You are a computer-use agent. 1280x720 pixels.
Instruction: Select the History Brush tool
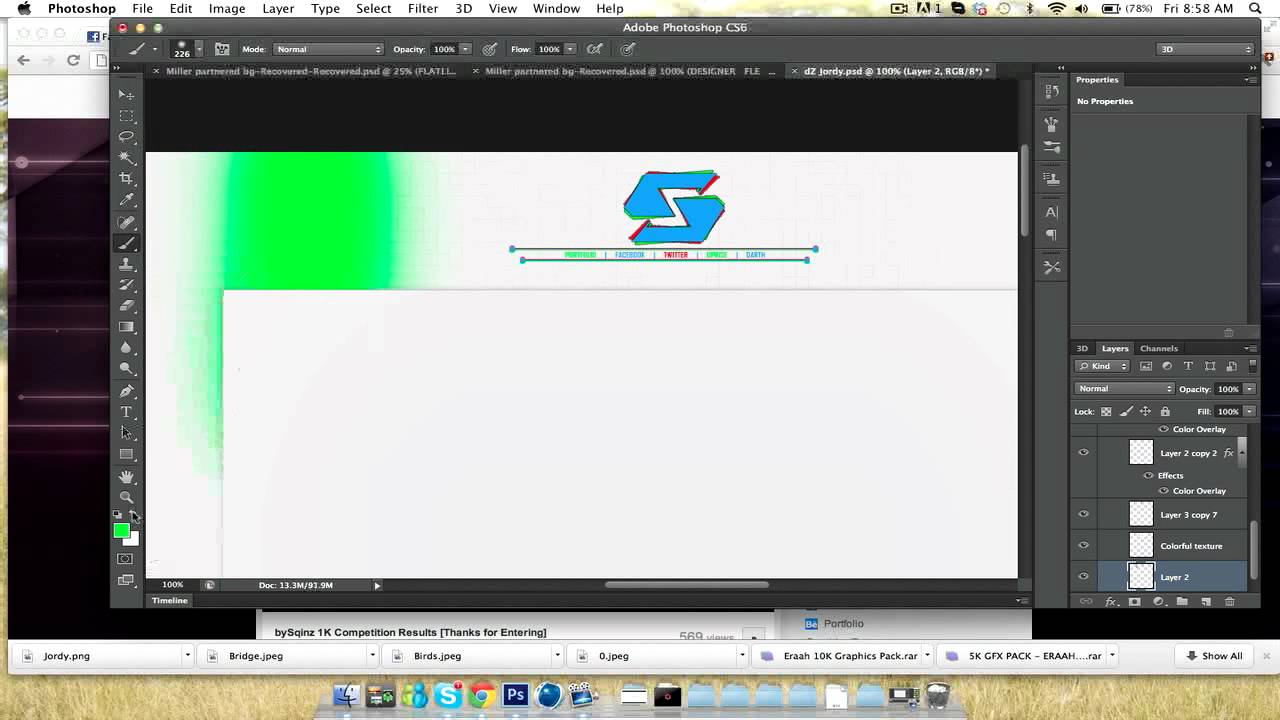(126, 285)
